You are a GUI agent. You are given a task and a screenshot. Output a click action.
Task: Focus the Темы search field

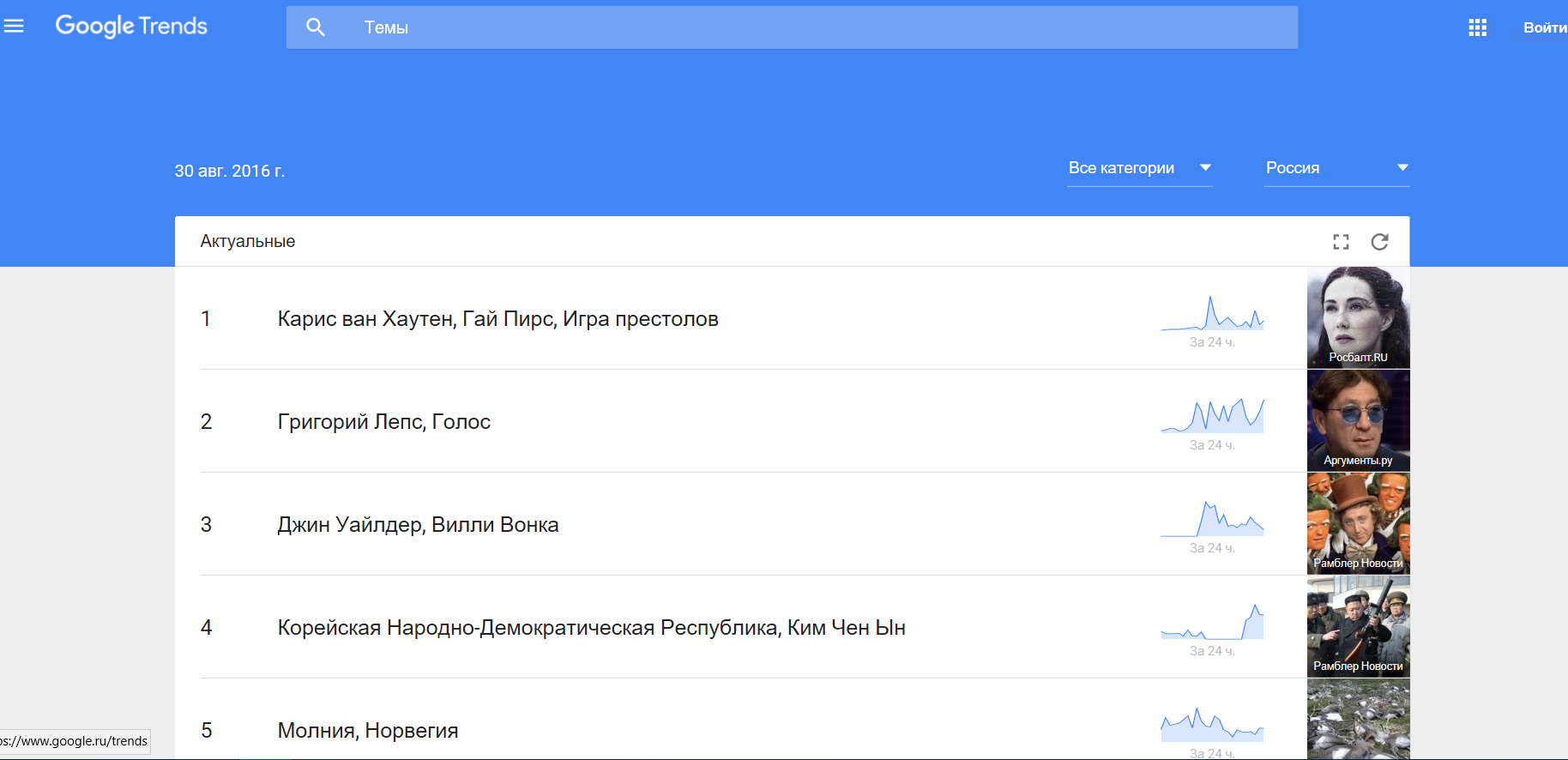(x=792, y=27)
